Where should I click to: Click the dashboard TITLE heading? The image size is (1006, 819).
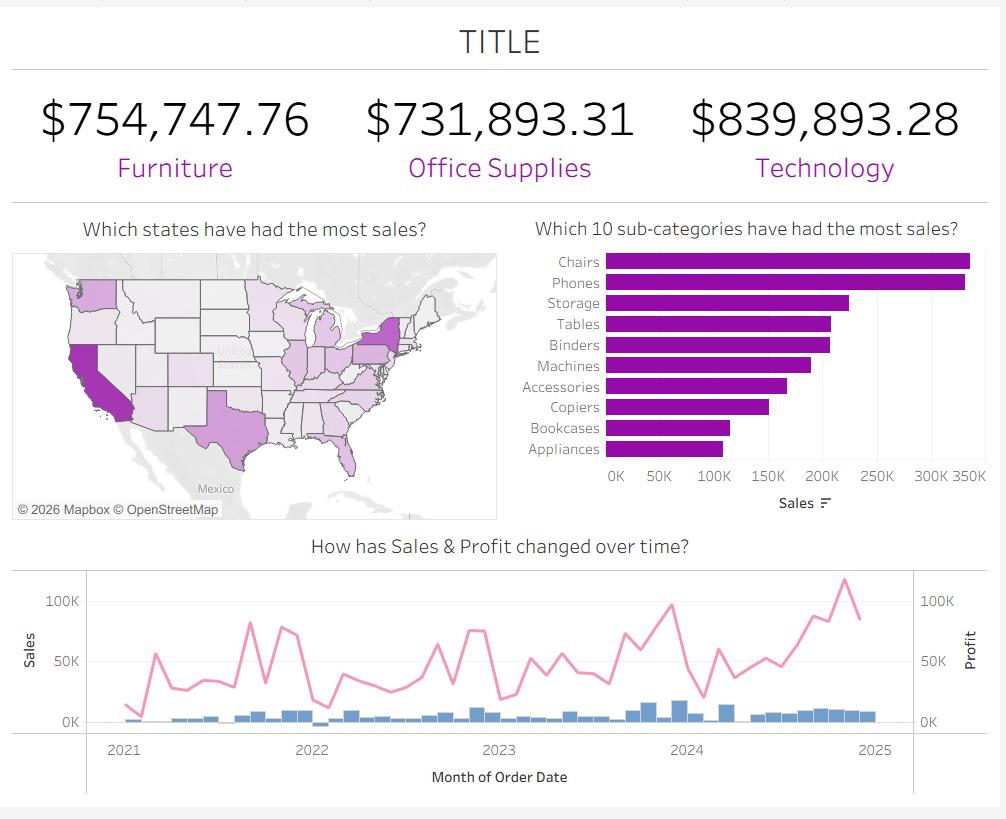499,42
